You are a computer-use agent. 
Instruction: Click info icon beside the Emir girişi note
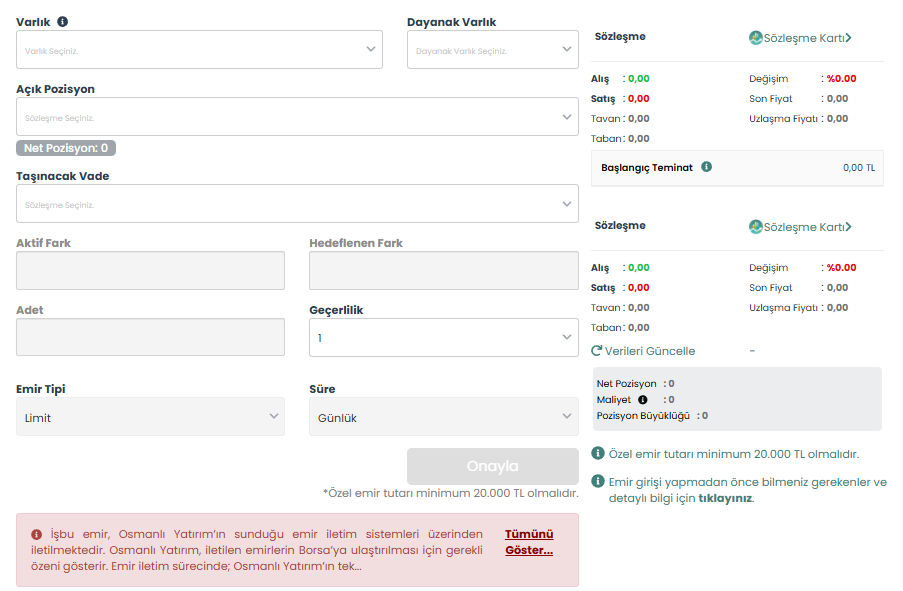598,481
